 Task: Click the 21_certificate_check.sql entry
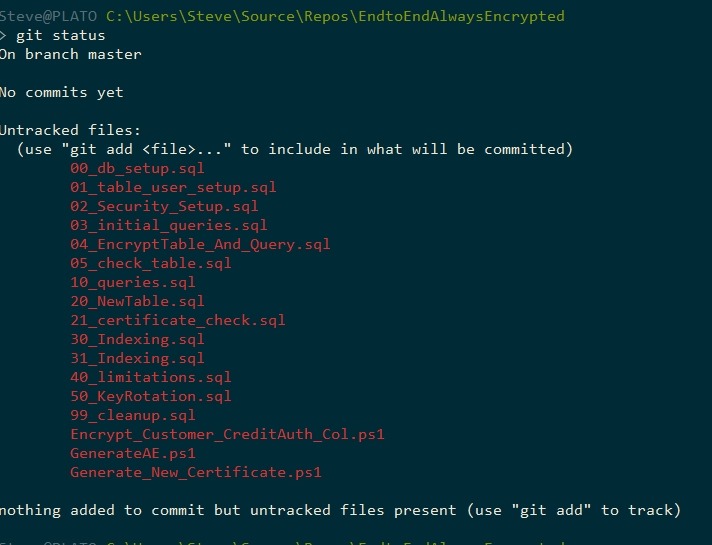[177, 320]
